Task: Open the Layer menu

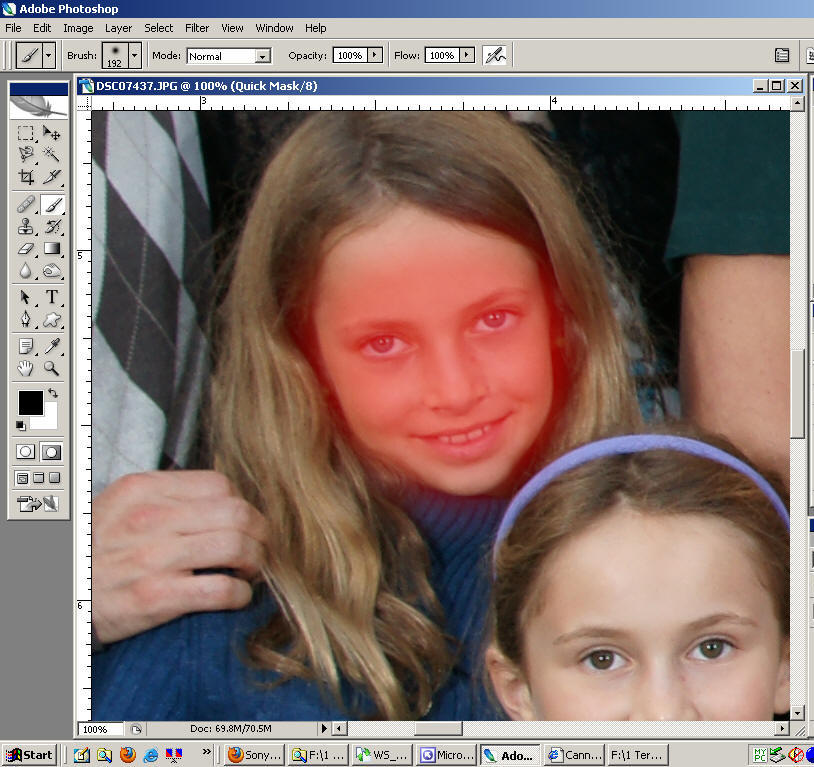Action: (x=118, y=28)
